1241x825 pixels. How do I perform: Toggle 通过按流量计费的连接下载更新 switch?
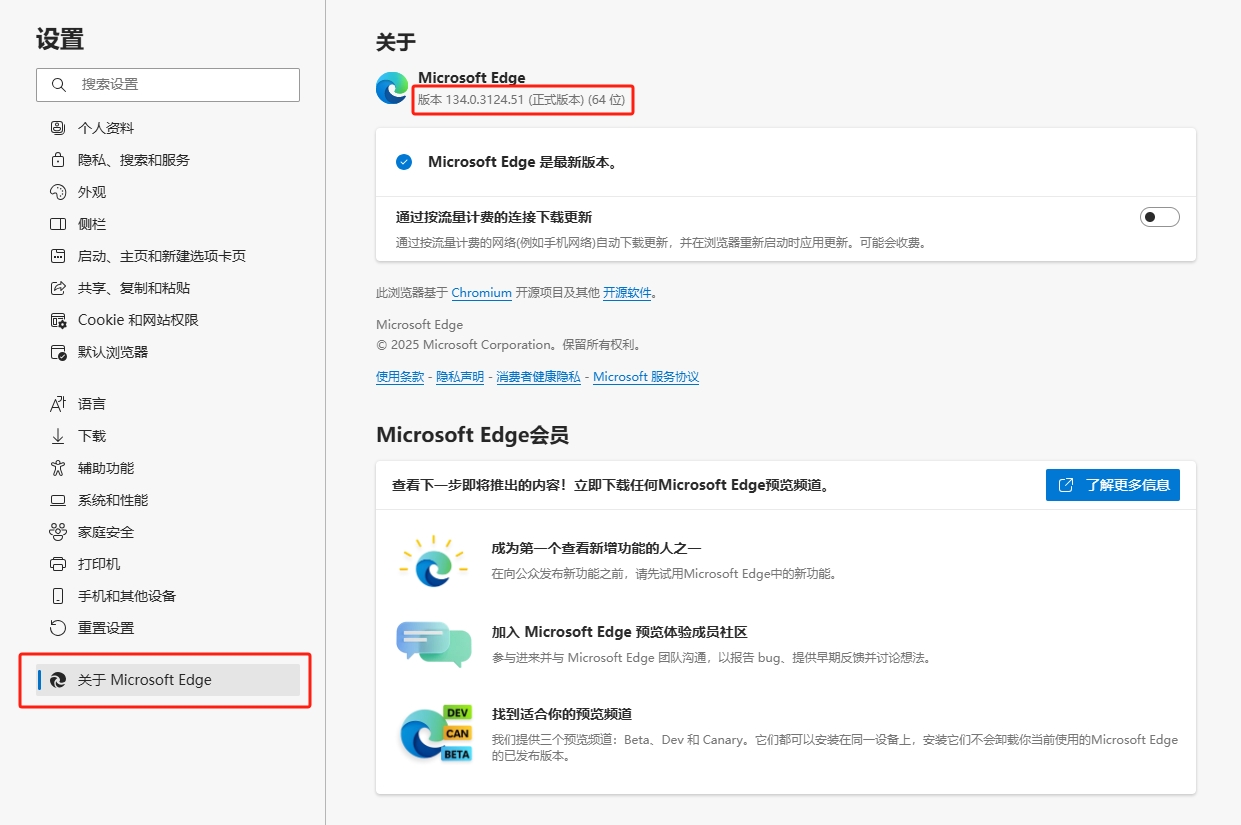[x=1160, y=217]
